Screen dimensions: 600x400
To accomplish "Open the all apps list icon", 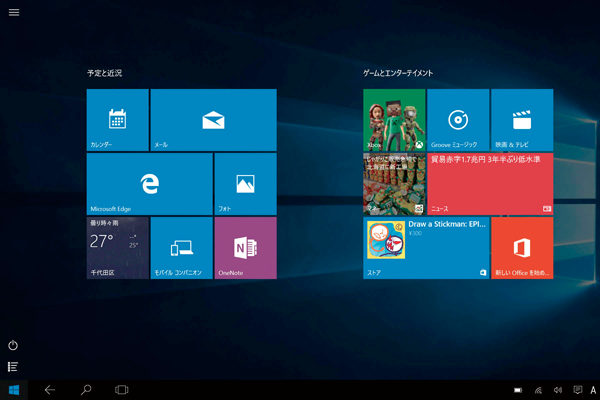I will pyautogui.click(x=13, y=367).
